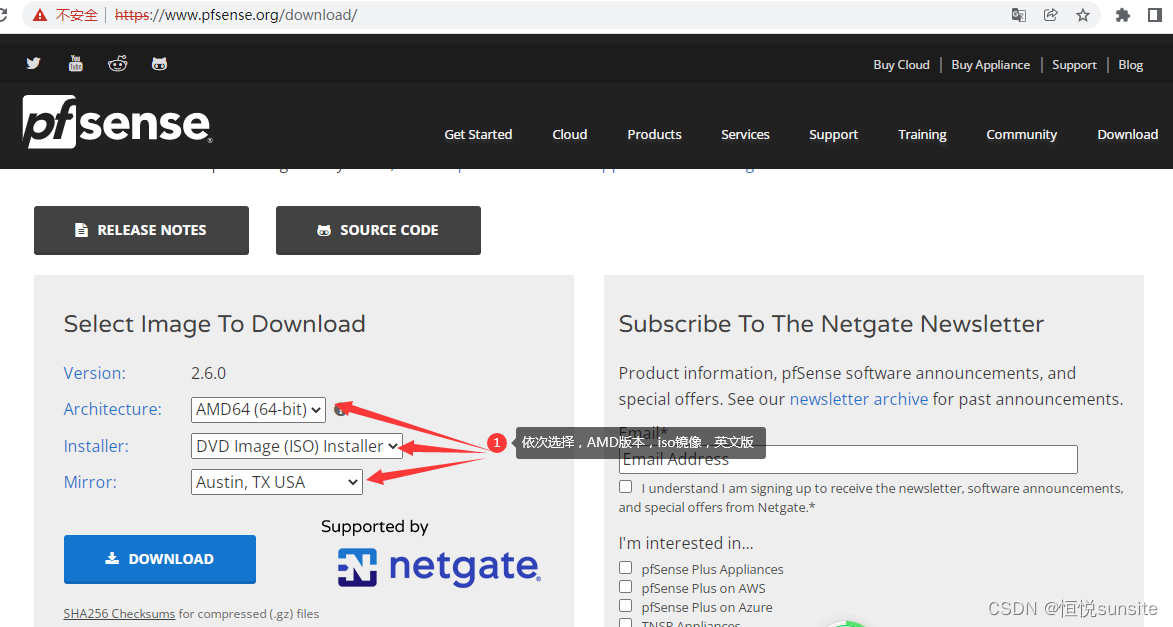Click the Installer label
This screenshot has width=1173, height=627.
pyautogui.click(x=96, y=446)
